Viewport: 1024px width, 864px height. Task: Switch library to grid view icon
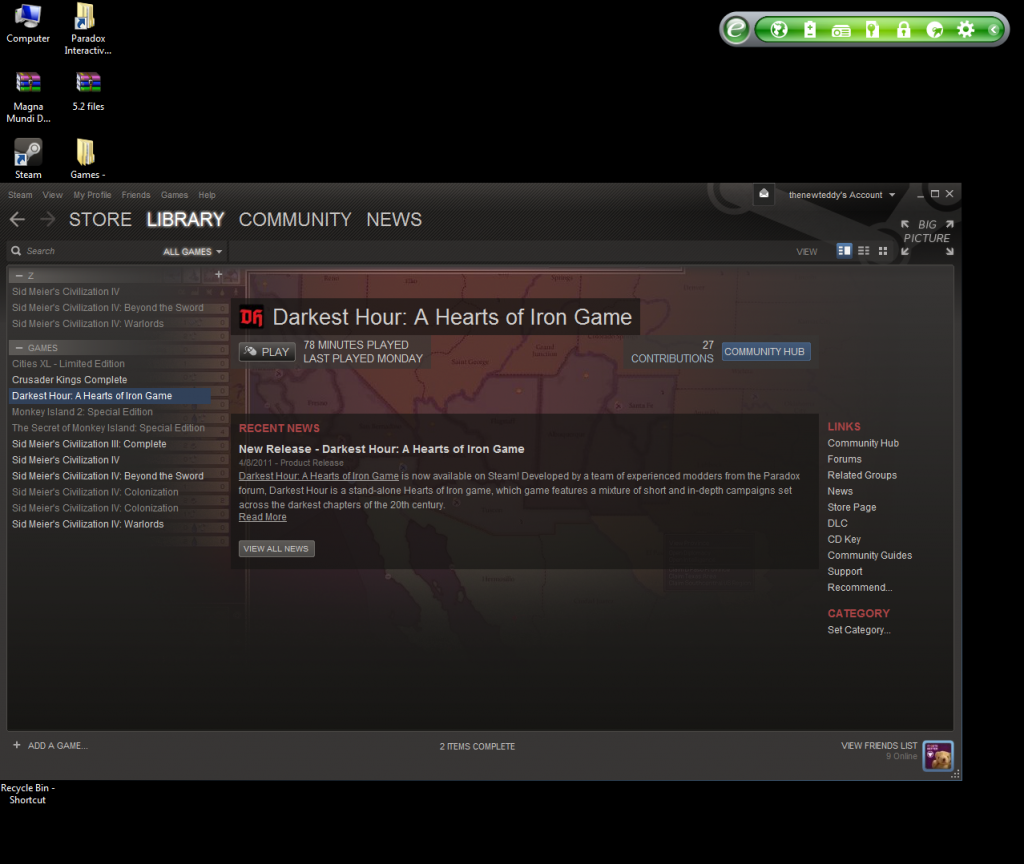[x=883, y=251]
